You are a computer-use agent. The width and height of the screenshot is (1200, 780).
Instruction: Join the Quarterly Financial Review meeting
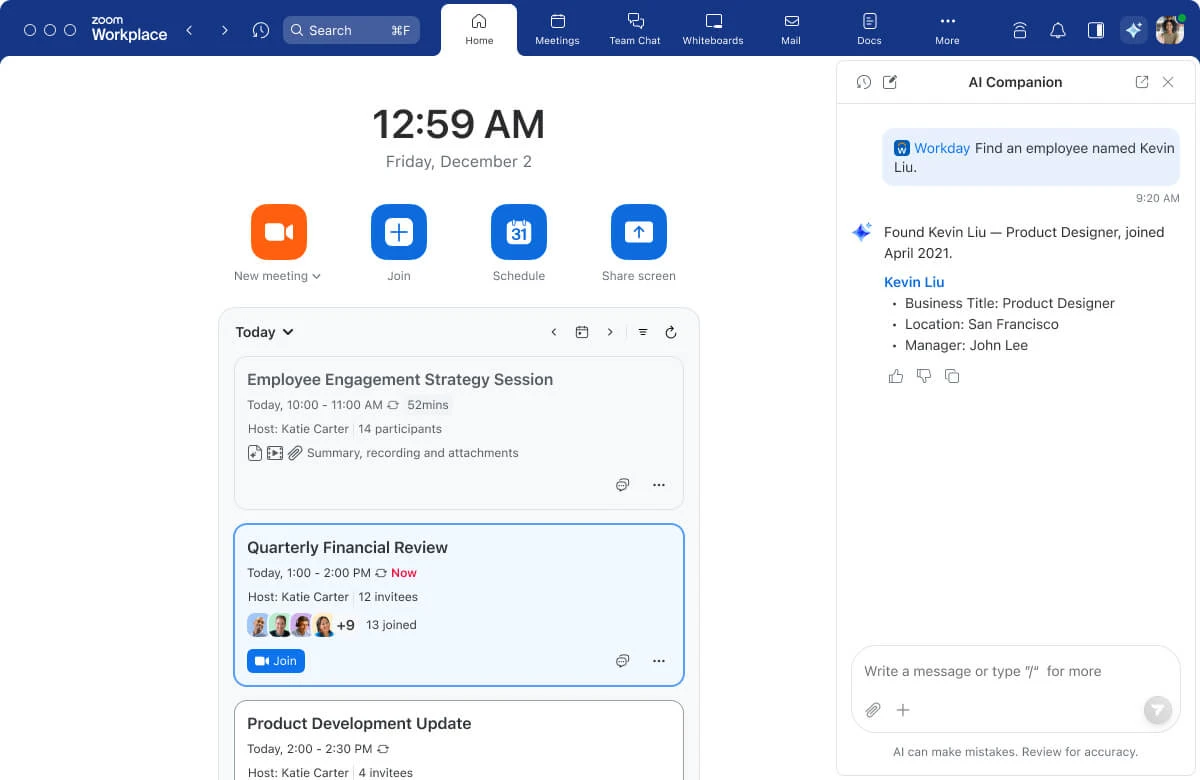[x=276, y=661]
